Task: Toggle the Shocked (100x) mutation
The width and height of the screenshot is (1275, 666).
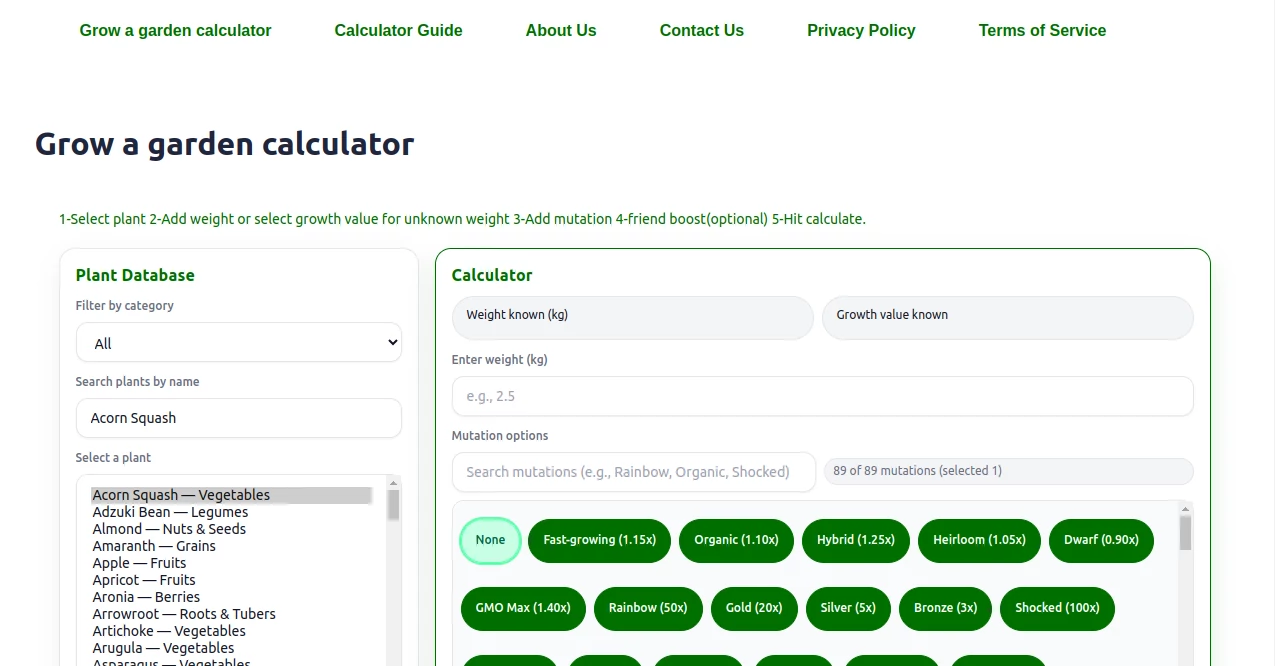Action: point(1057,608)
